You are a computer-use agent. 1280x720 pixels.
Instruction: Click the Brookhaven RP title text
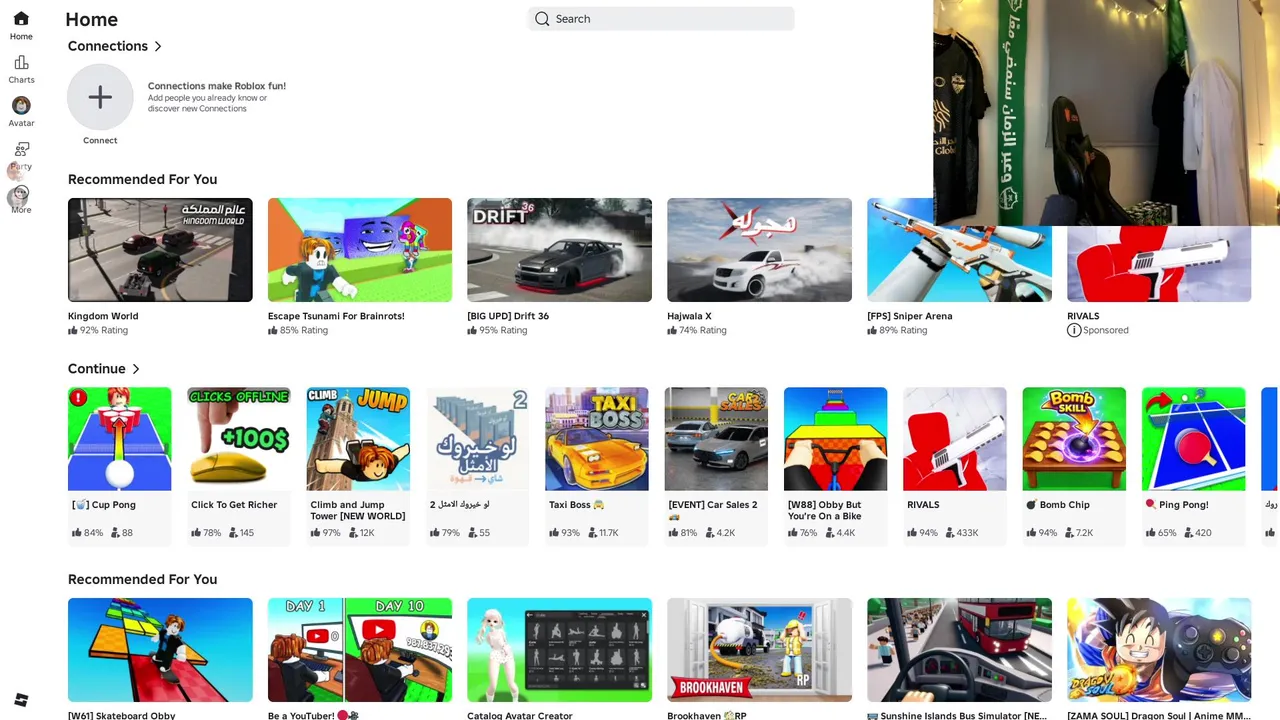click(707, 716)
